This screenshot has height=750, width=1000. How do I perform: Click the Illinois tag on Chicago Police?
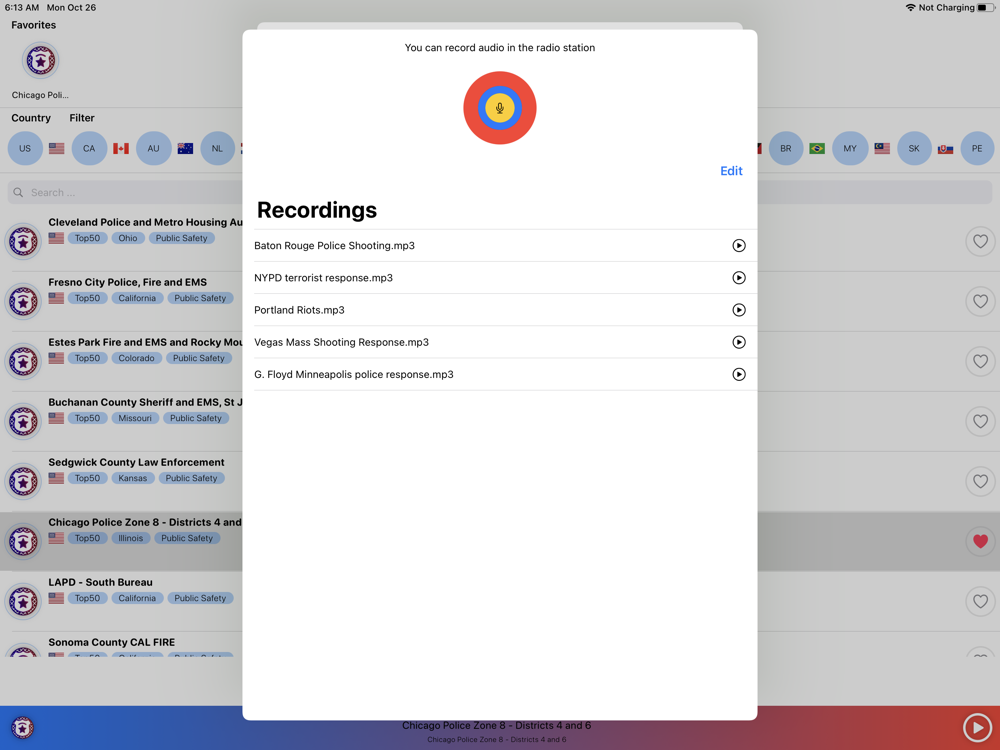click(131, 538)
